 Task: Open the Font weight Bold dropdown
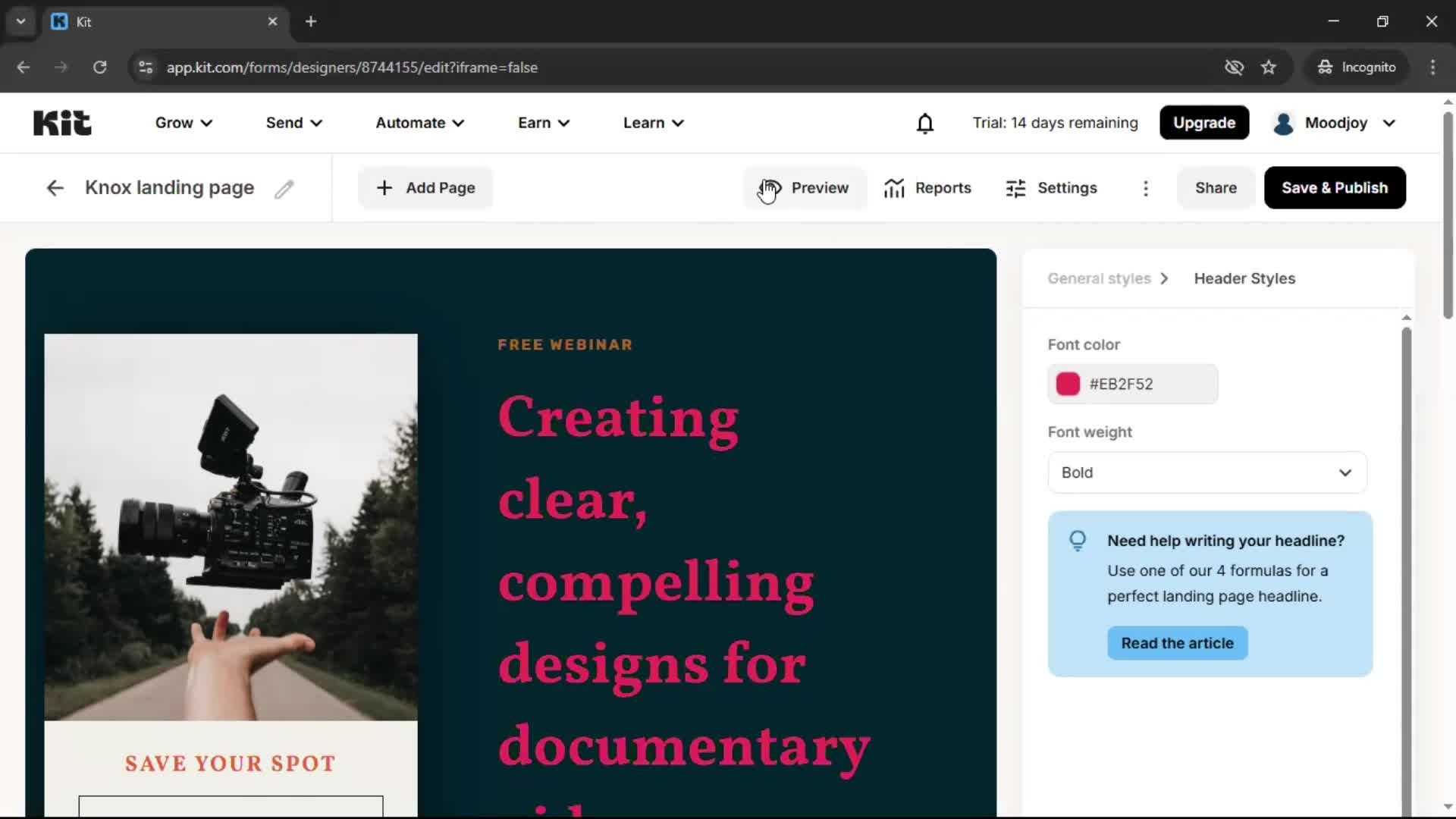point(1207,472)
